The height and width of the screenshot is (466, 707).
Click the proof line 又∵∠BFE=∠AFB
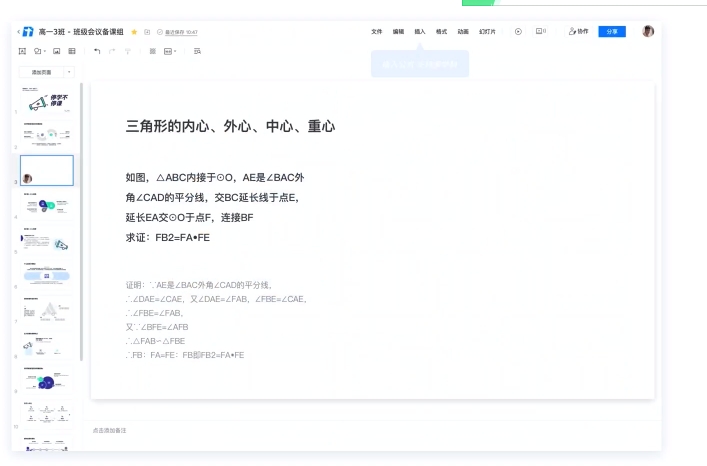157,327
